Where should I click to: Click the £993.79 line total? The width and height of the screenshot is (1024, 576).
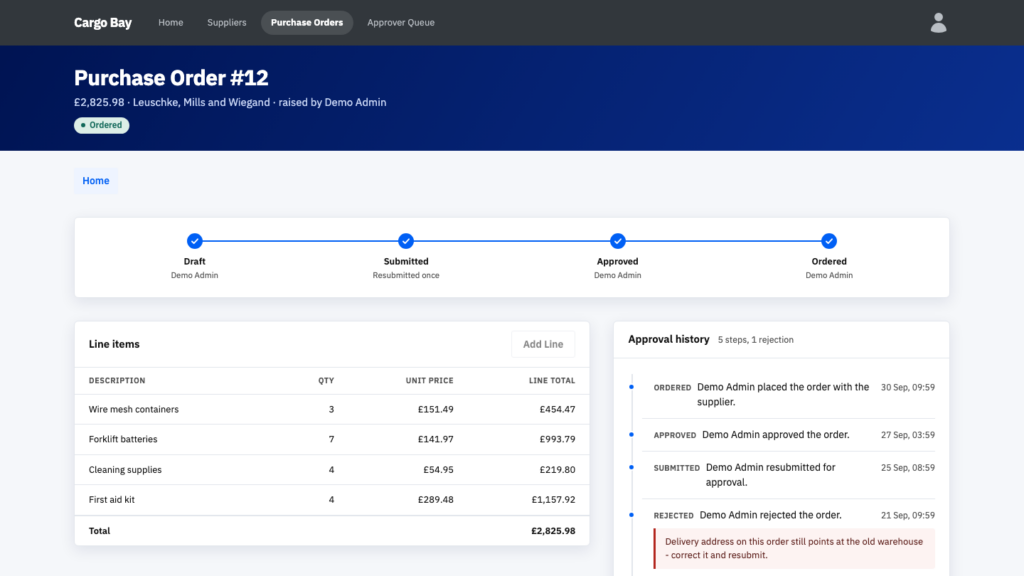(x=557, y=440)
